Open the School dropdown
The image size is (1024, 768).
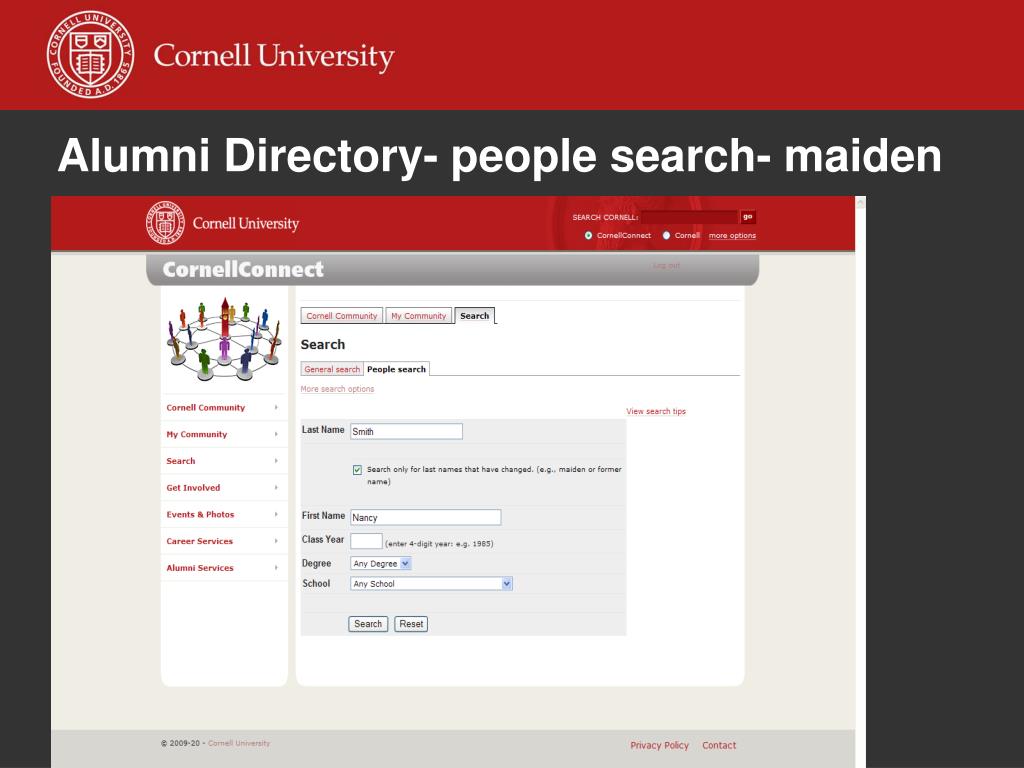click(431, 584)
